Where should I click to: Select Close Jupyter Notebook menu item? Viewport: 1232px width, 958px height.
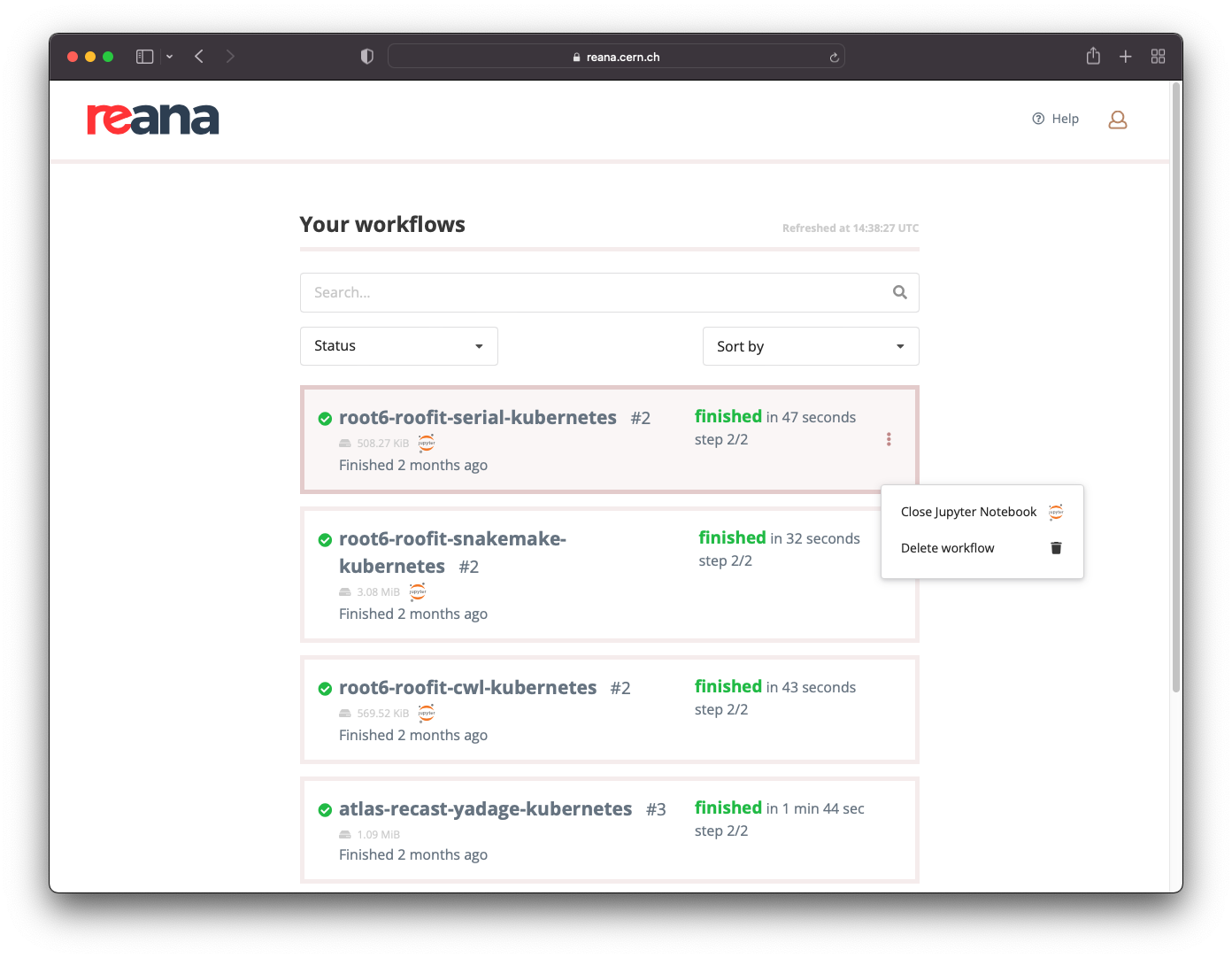[968, 512]
